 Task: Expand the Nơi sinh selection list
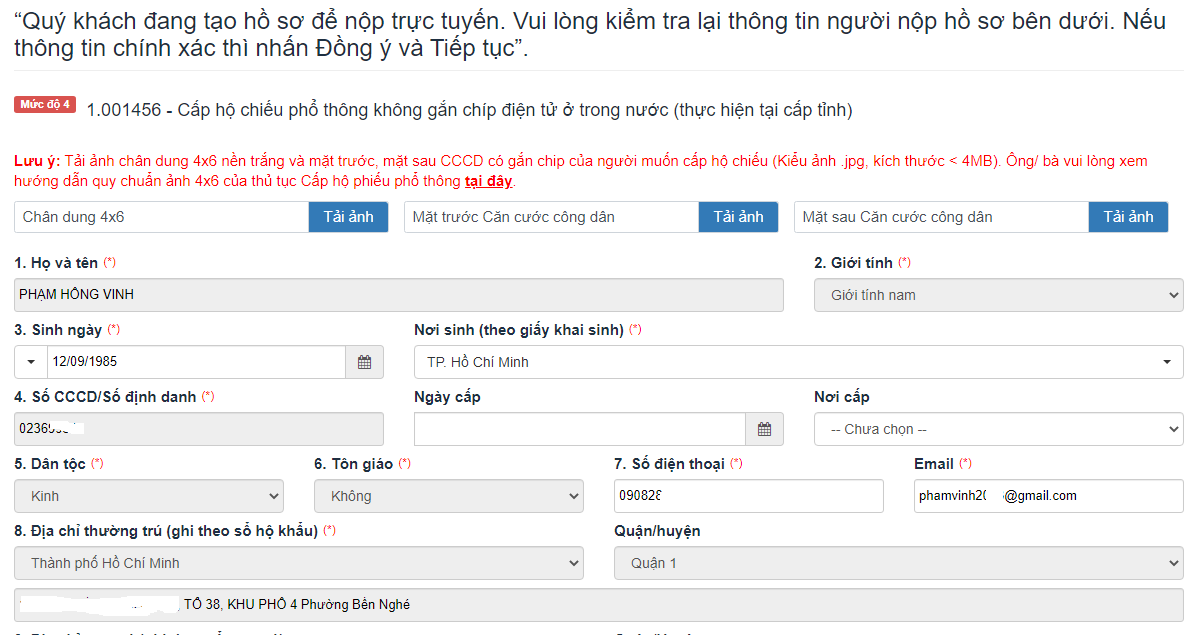(1167, 362)
